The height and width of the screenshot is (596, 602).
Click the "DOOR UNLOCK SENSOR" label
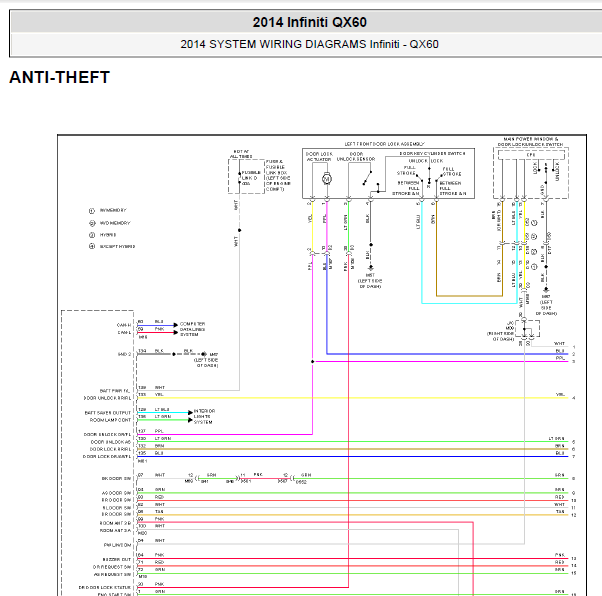(x=356, y=156)
